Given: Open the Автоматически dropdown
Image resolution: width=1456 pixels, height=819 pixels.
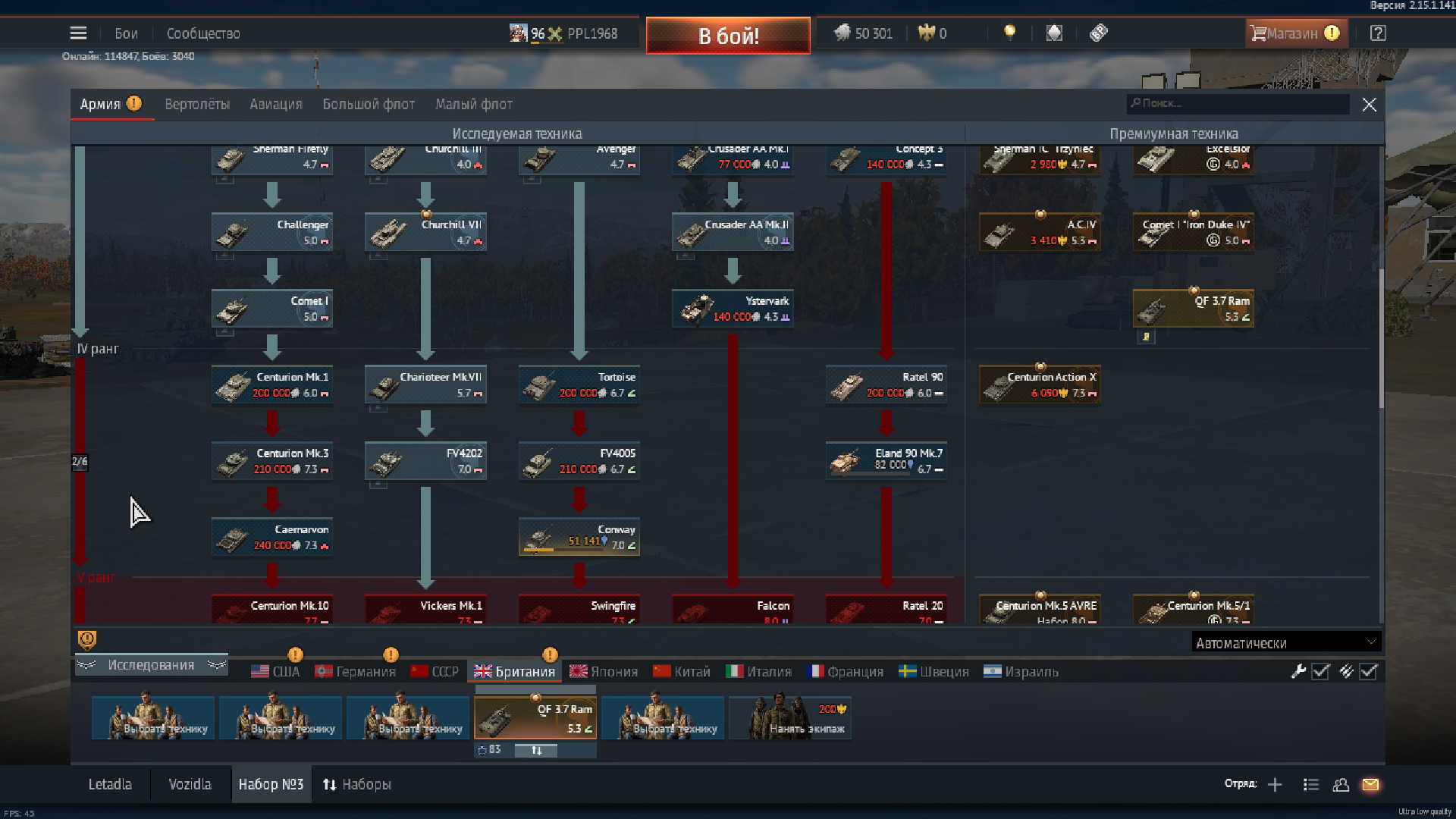Looking at the screenshot, I should click(x=1286, y=642).
